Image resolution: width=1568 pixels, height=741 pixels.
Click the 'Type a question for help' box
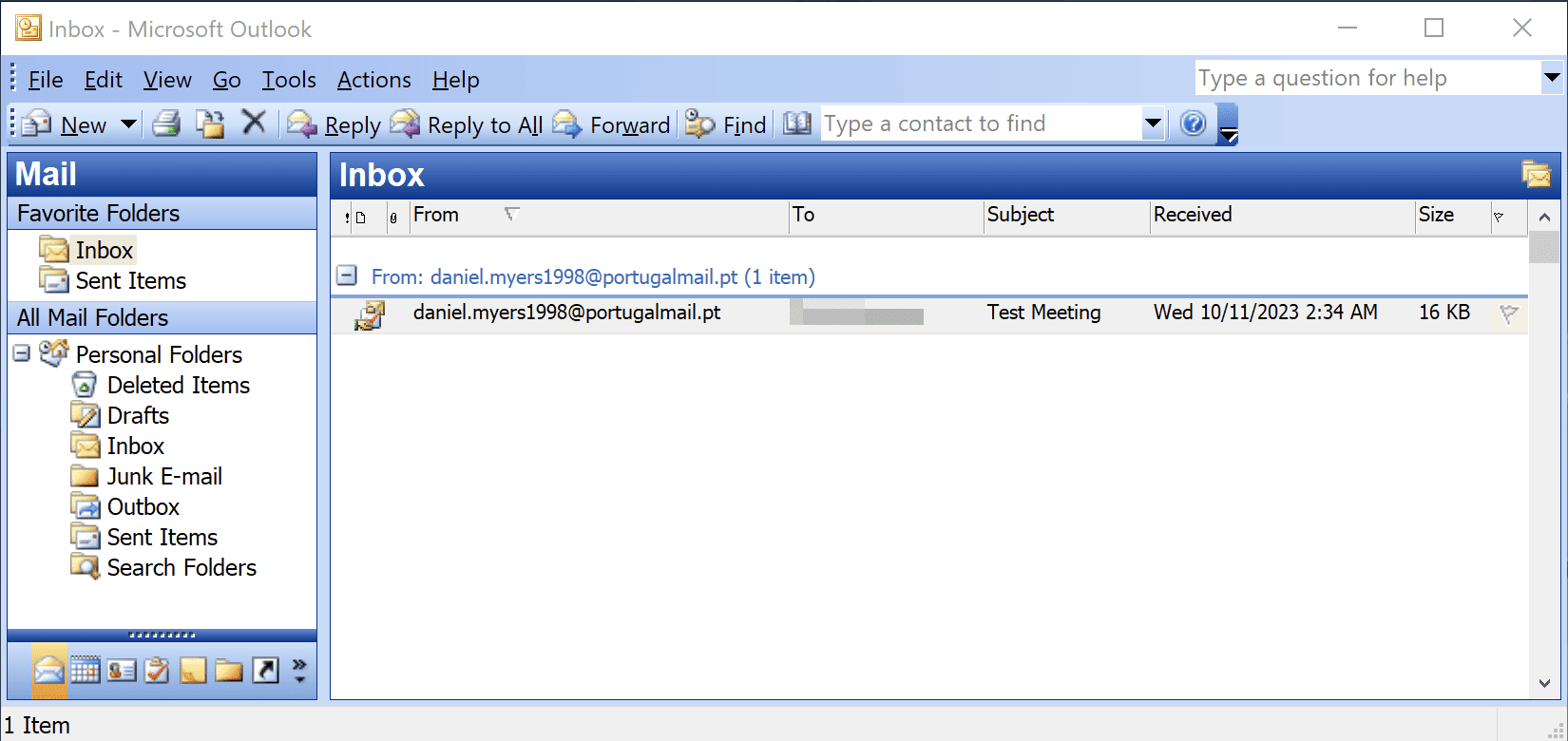pos(1367,78)
